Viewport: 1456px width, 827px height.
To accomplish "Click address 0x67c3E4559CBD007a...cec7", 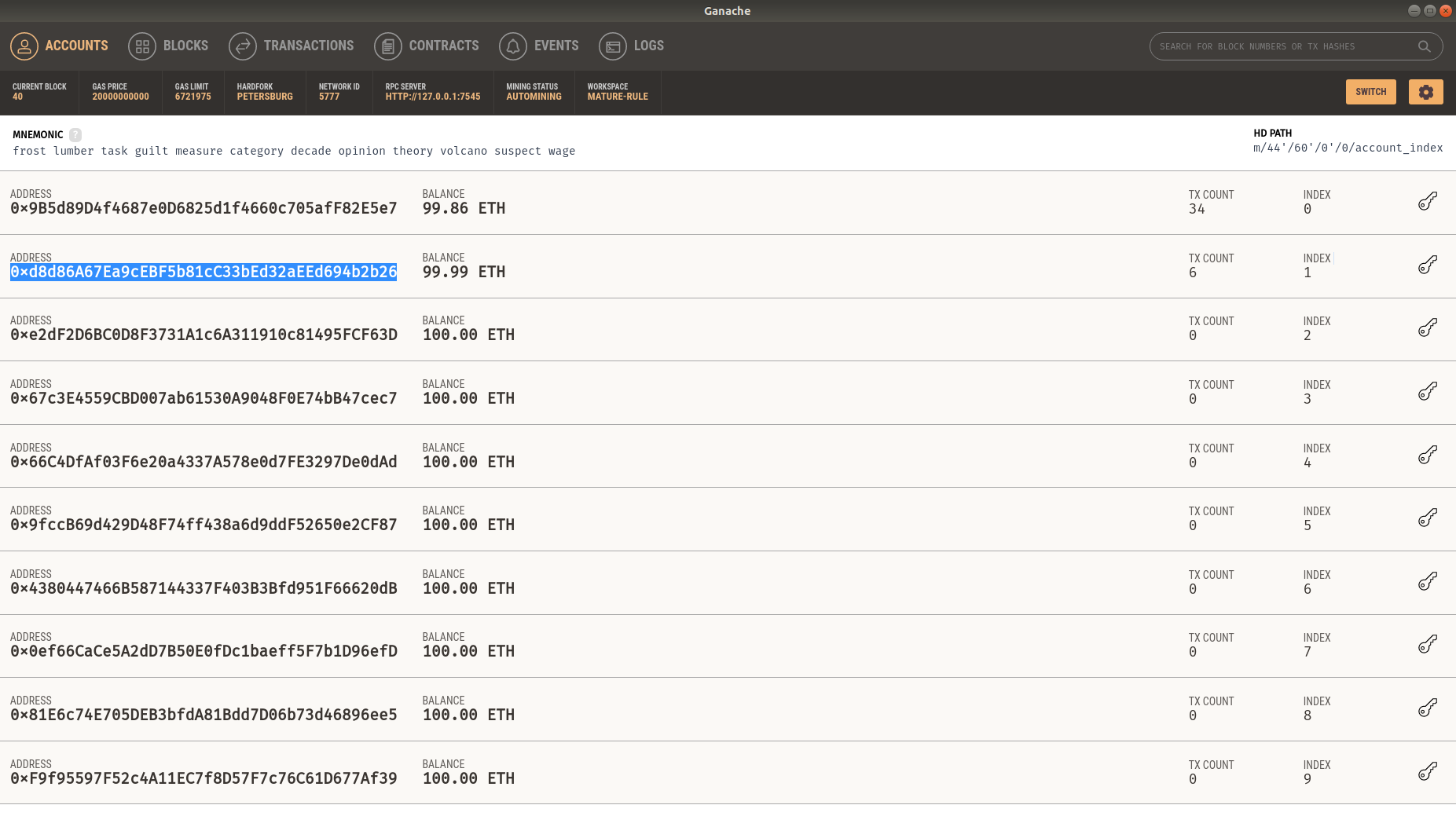I will point(204,398).
